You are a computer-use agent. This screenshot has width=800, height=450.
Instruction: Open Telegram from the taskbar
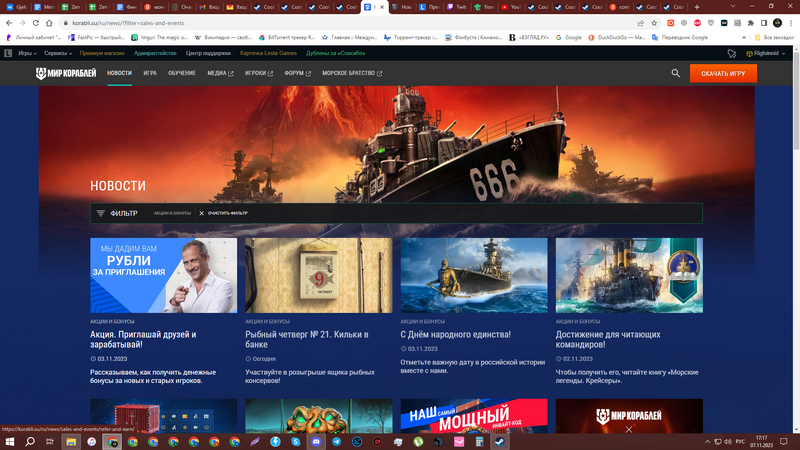pyautogui.click(x=337, y=441)
